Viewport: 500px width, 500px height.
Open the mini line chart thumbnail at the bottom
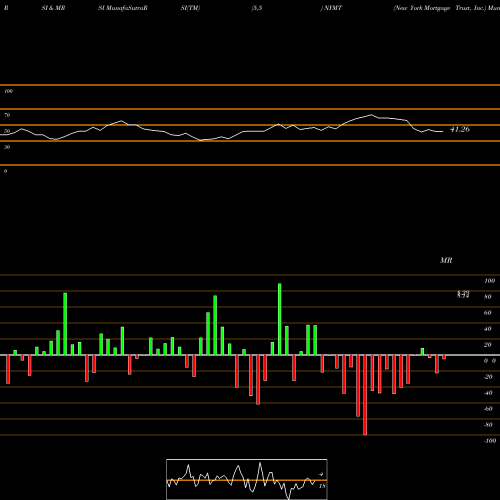(x=247, y=479)
